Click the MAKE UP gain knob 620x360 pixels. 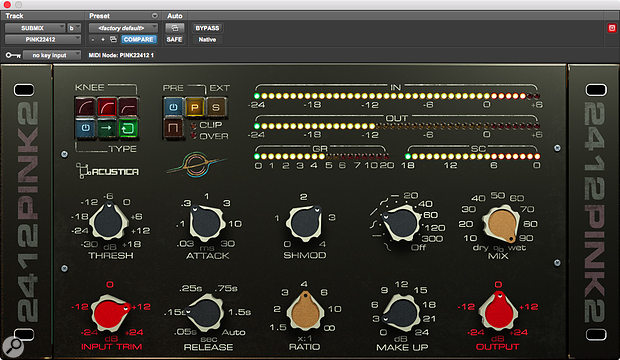point(402,313)
